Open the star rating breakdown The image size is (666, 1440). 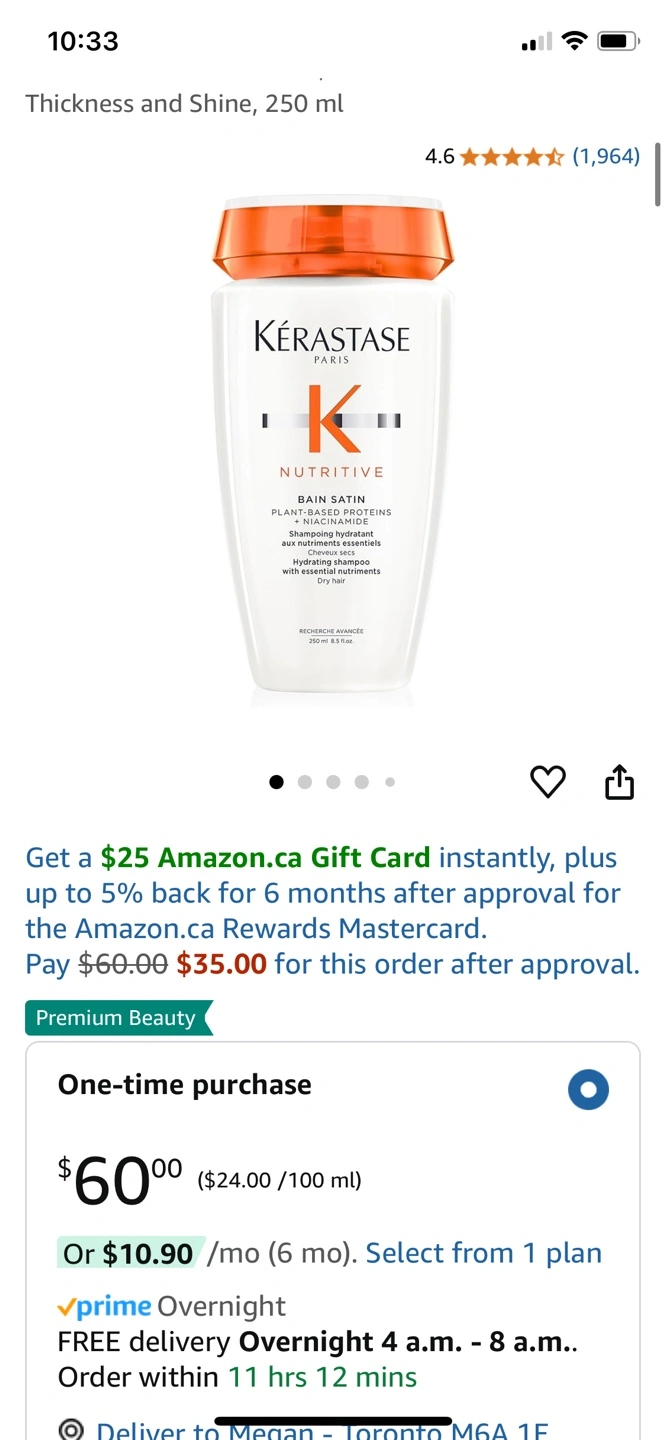512,156
